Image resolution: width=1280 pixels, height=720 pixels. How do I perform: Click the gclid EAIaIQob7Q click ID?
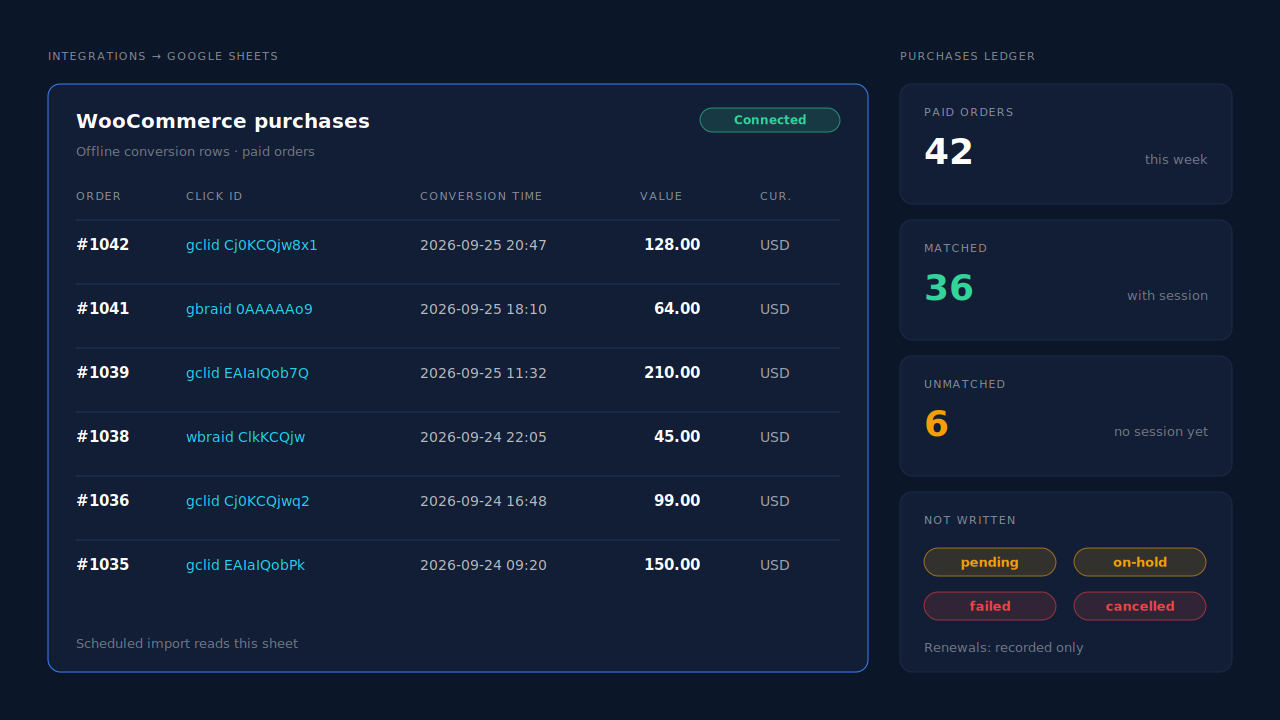247,373
